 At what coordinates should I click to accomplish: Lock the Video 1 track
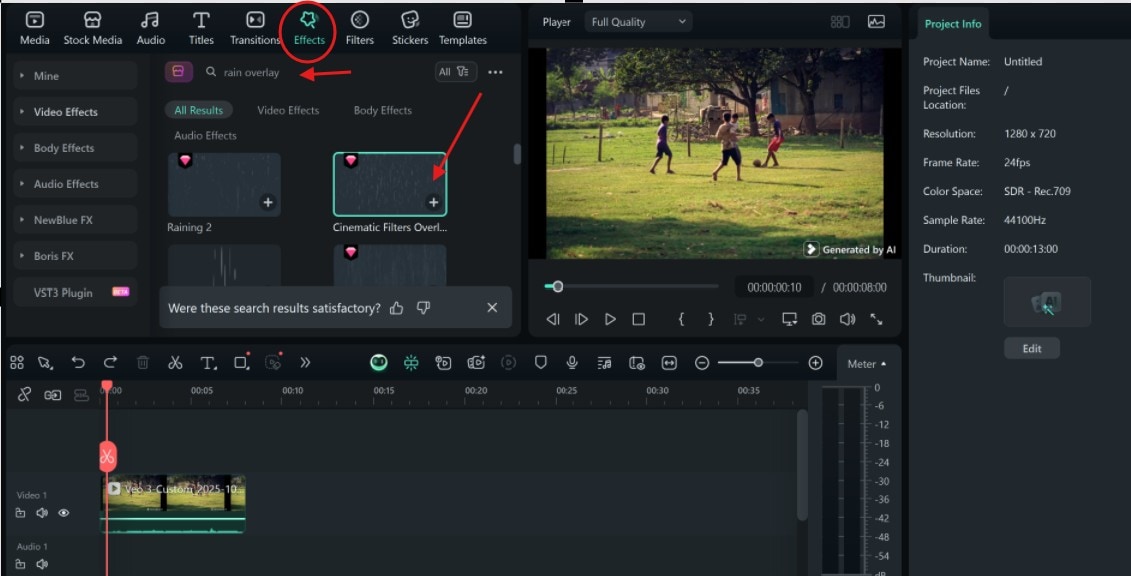18,513
